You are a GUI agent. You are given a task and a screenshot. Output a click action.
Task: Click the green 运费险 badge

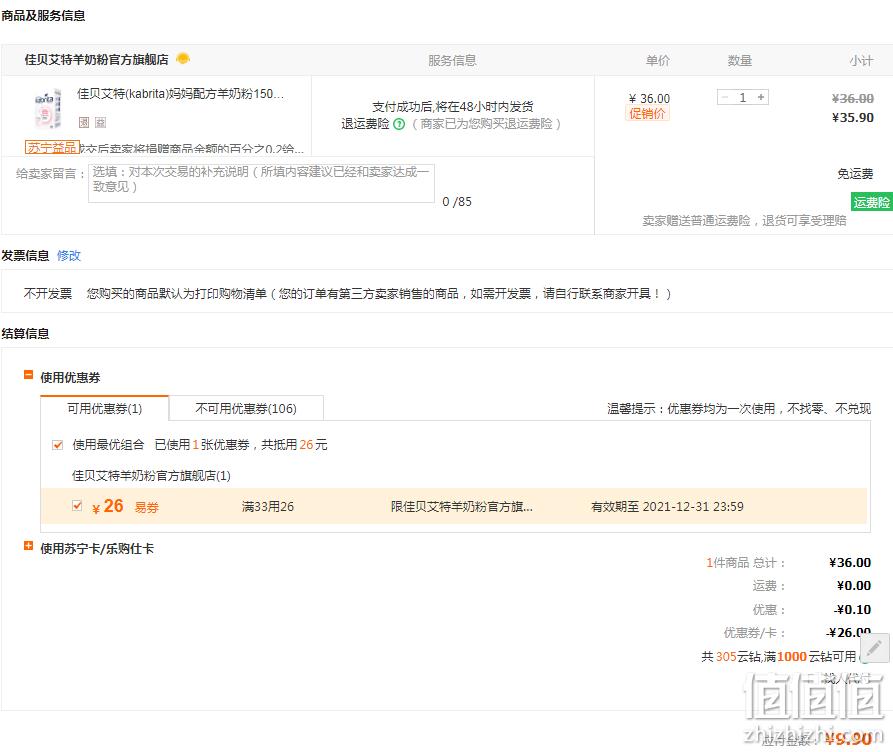(x=871, y=202)
